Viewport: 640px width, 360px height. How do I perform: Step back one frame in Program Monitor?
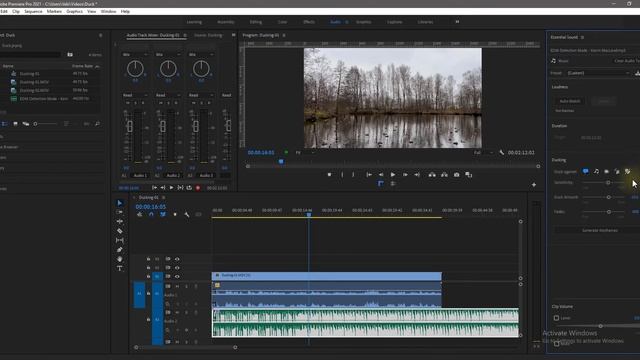click(381, 175)
